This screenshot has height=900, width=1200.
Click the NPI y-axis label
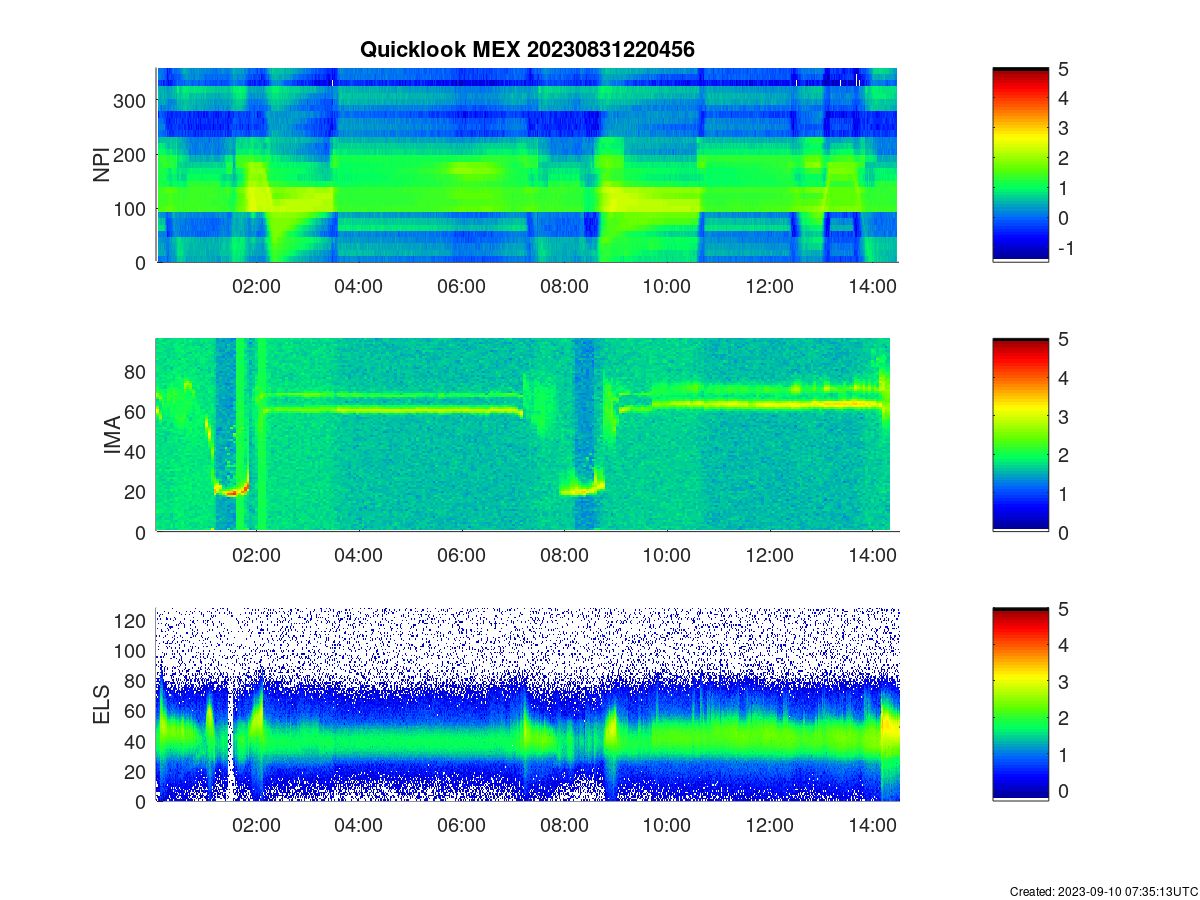click(x=101, y=165)
